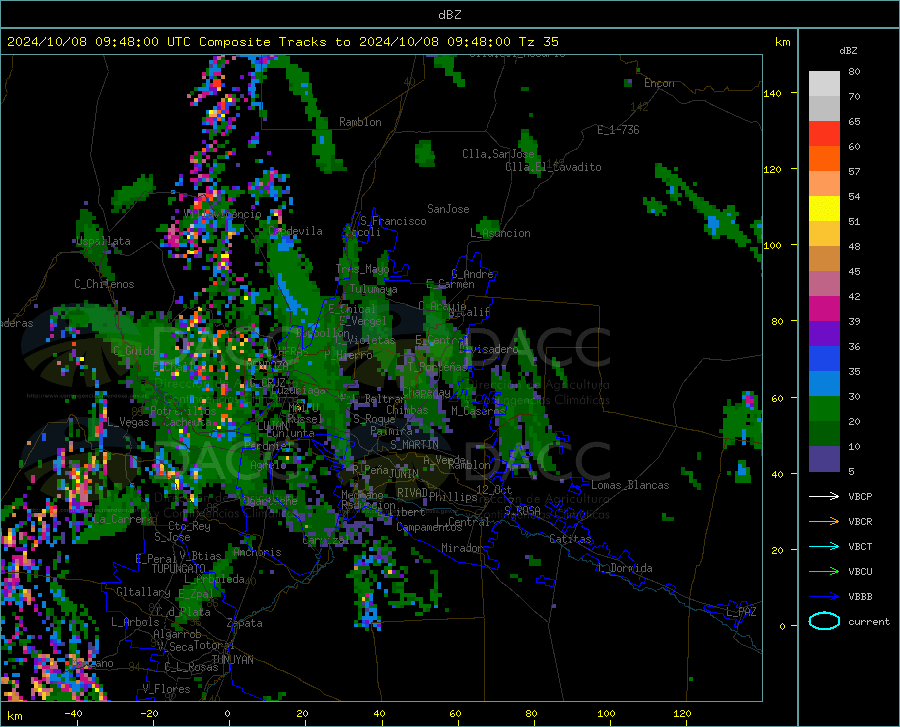Click the L_Vegas place label
Viewport: 900px width, 727px height.
128,422
